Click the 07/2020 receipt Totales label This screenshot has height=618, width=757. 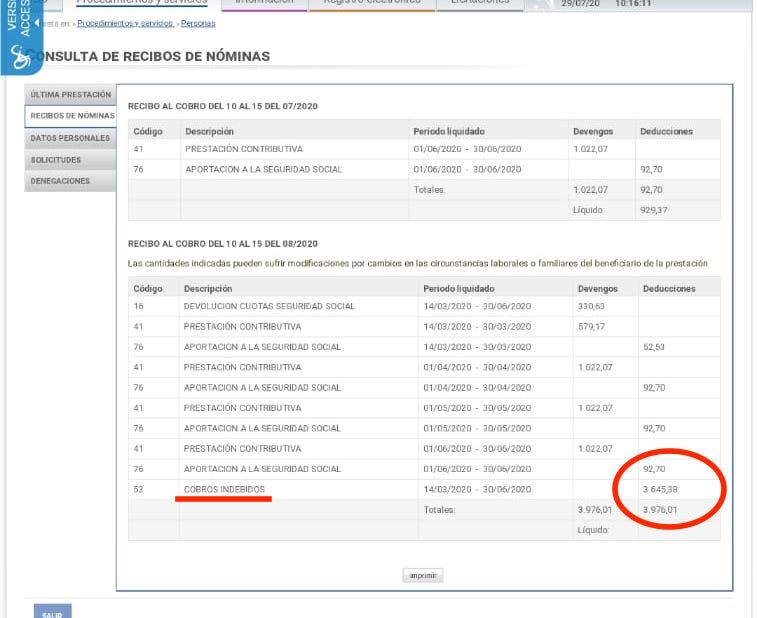pyautogui.click(x=429, y=190)
